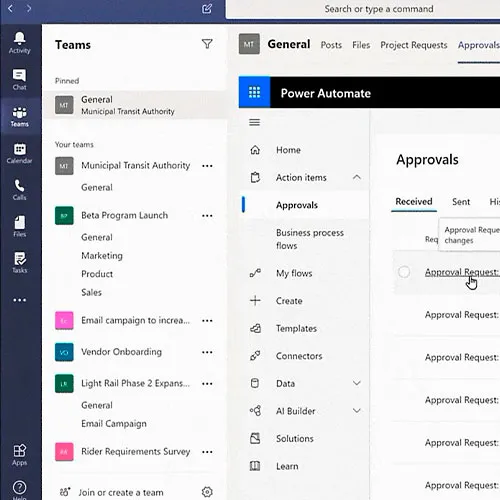Expand the AI Builder section chevron

(357, 411)
